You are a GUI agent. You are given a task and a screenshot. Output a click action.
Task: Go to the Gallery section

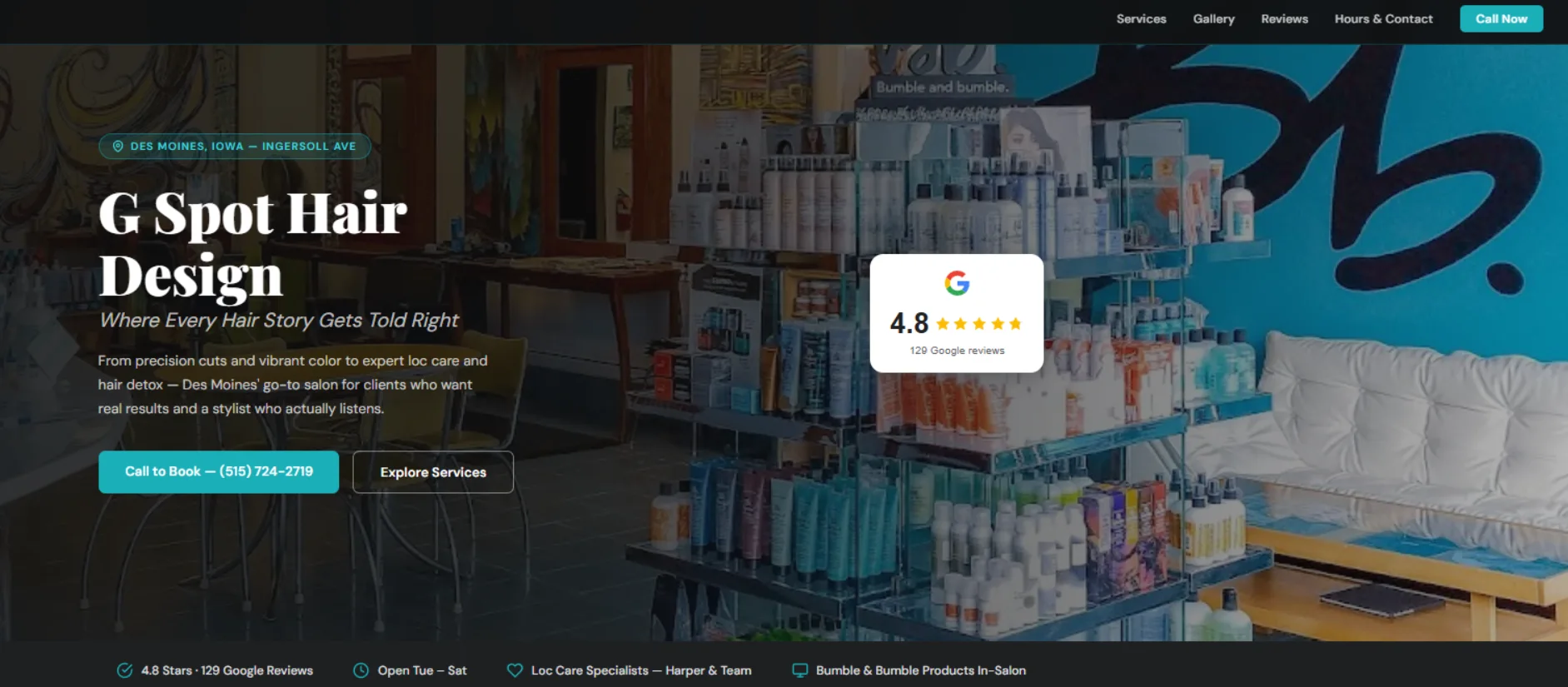tap(1213, 19)
